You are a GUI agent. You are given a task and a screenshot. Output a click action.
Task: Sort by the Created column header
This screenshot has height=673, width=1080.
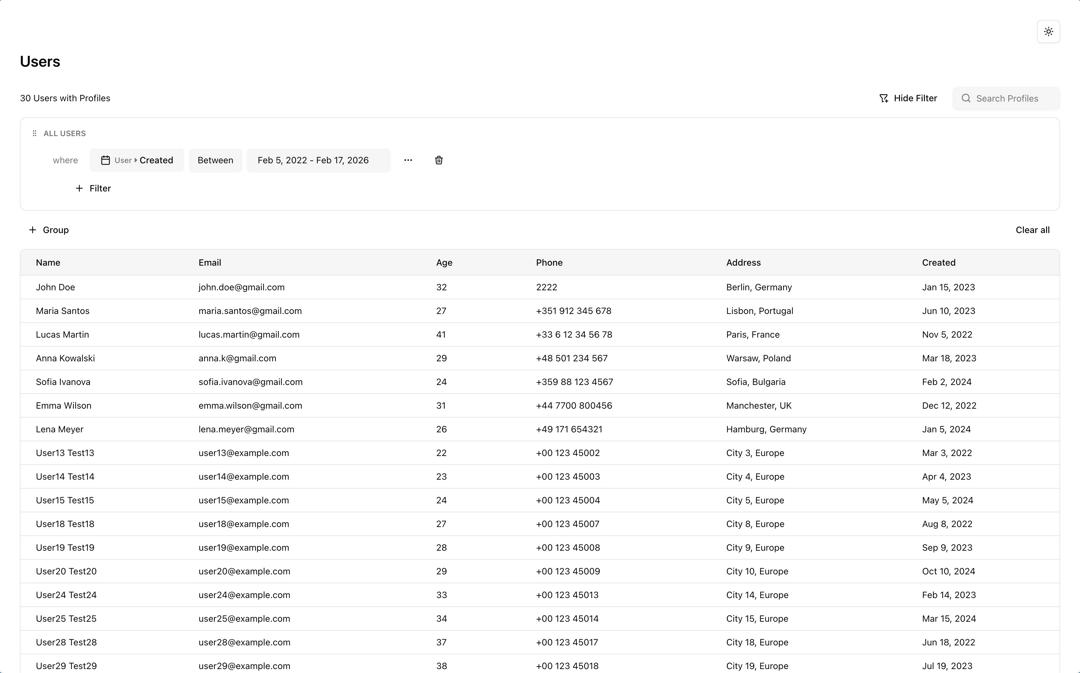[x=938, y=262]
